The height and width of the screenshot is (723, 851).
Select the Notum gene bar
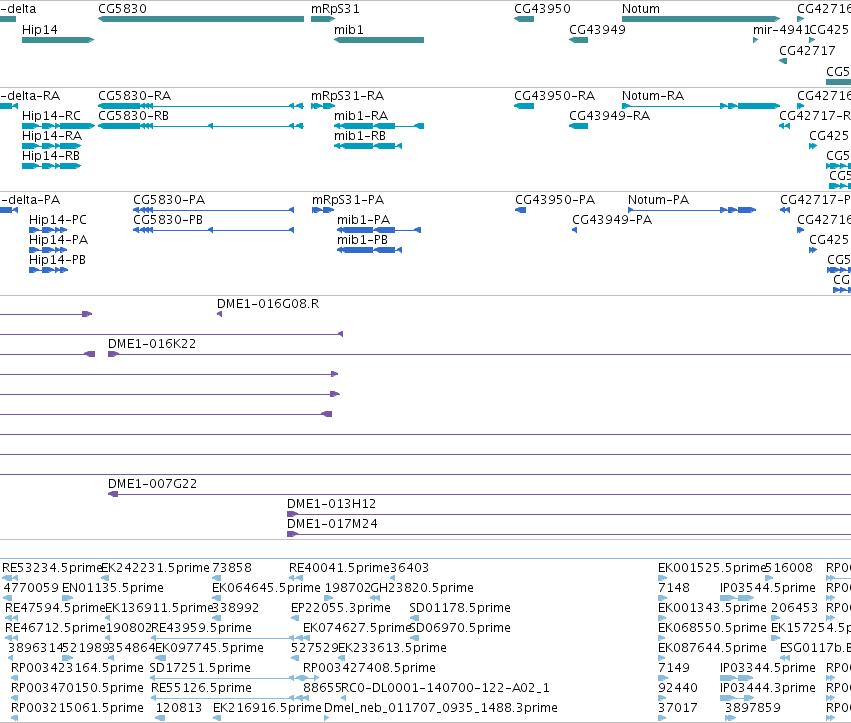(701, 19)
